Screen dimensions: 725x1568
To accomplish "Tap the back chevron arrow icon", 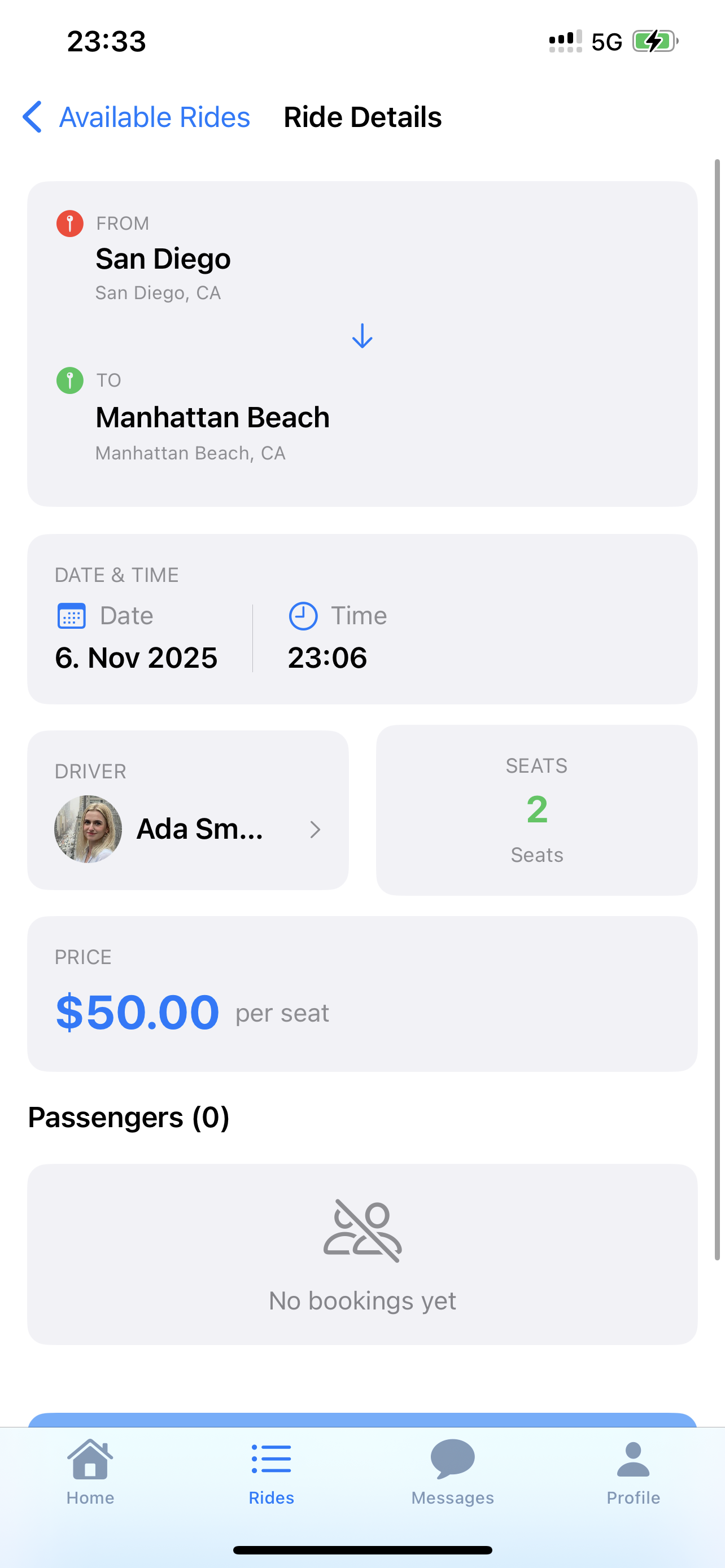I will click(32, 117).
